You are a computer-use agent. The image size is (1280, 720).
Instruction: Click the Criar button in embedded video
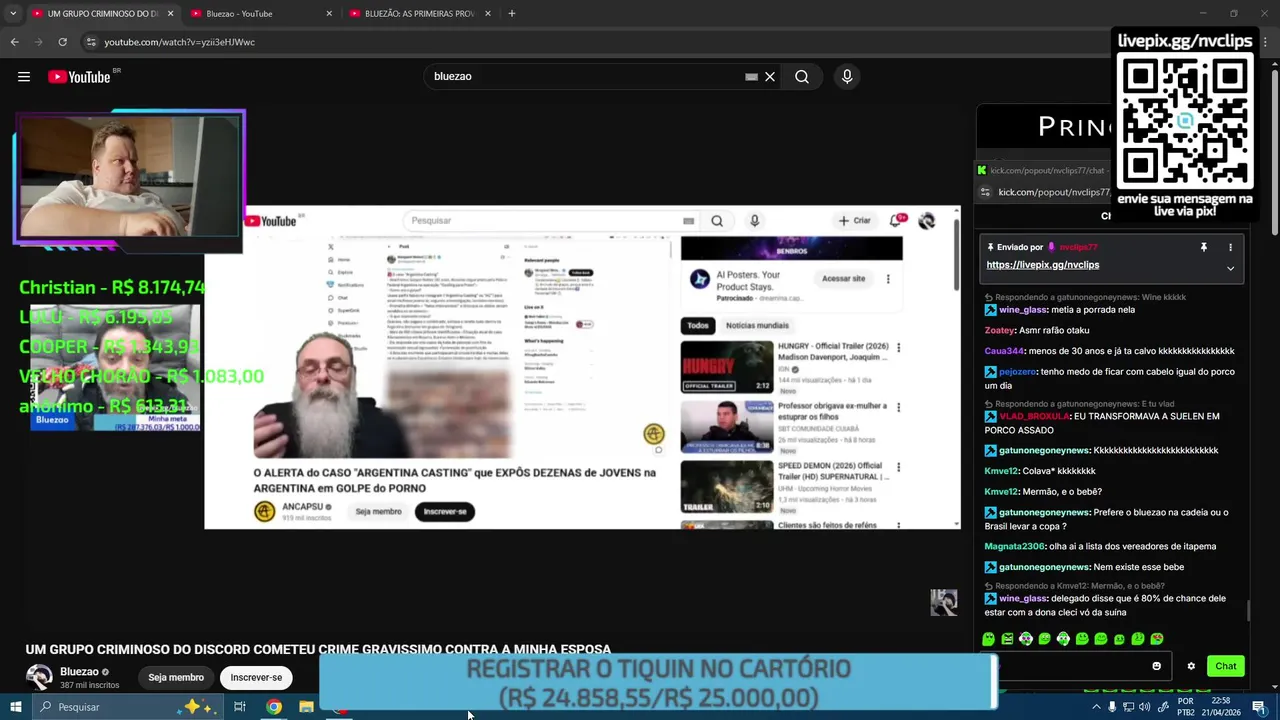[855, 221]
